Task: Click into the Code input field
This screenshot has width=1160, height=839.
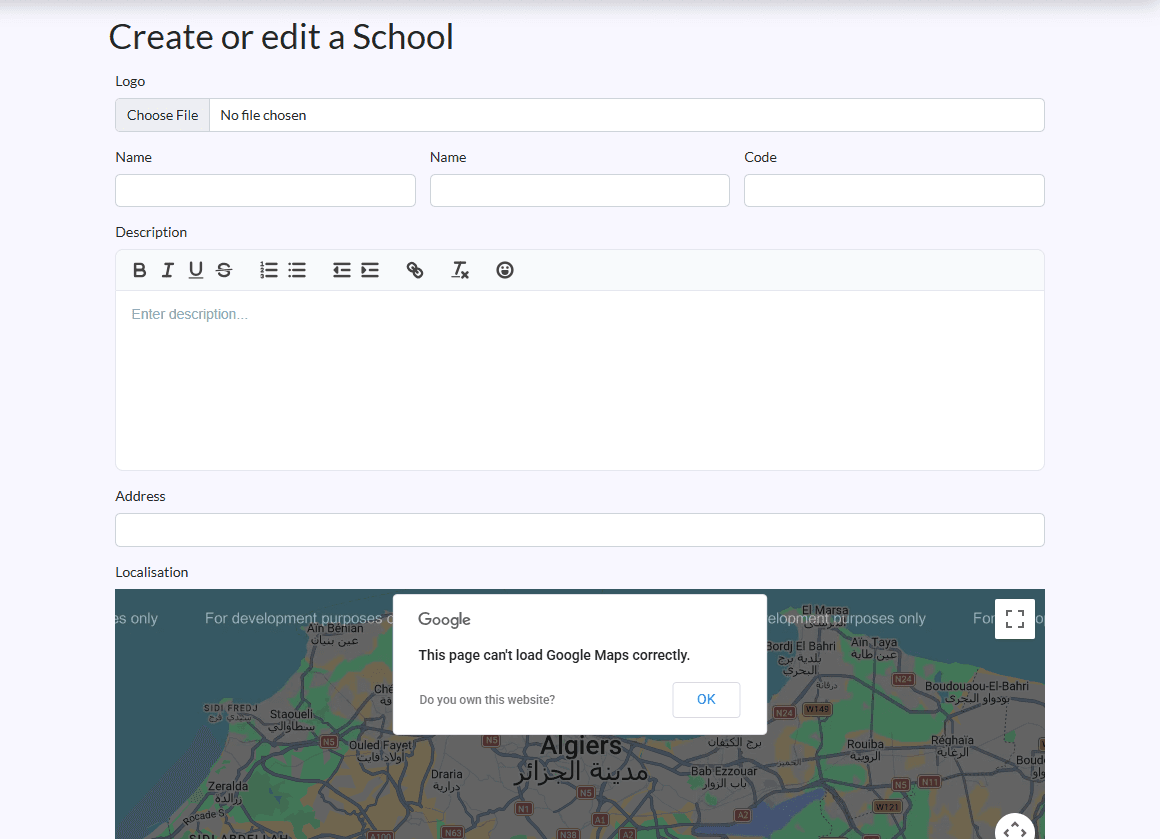Action: pyautogui.click(x=894, y=191)
